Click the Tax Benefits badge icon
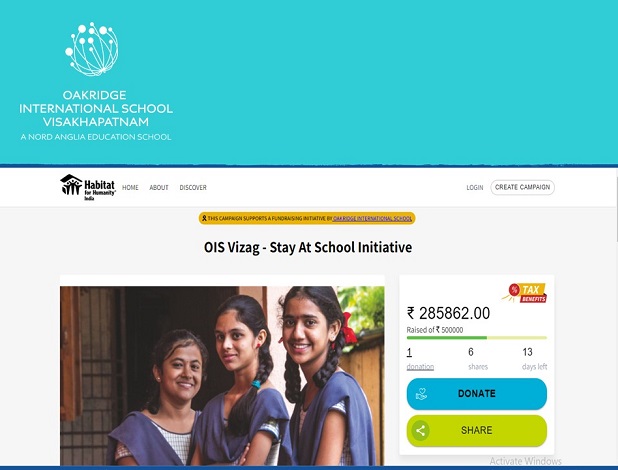This screenshot has width=618, height=470. point(525,293)
